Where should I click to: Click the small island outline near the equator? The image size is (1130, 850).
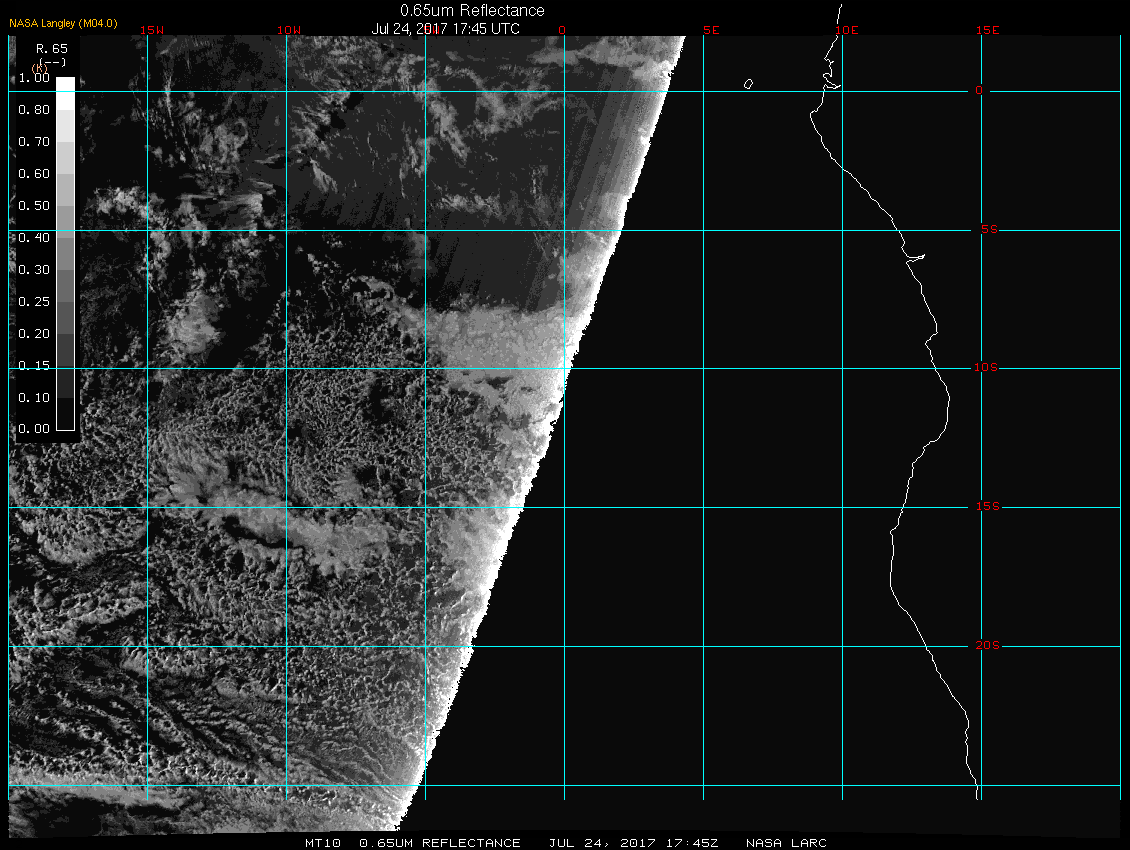point(748,84)
